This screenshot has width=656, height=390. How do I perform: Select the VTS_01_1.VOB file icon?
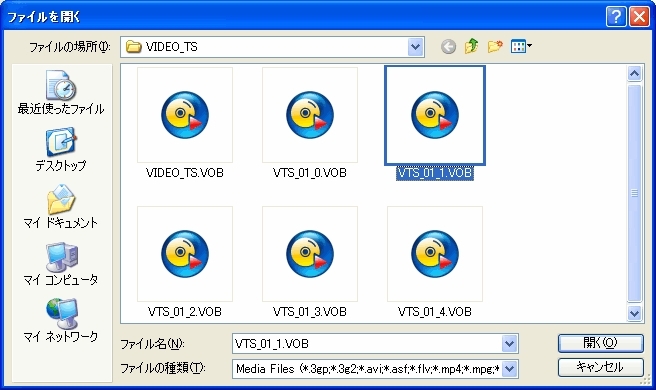click(435, 115)
